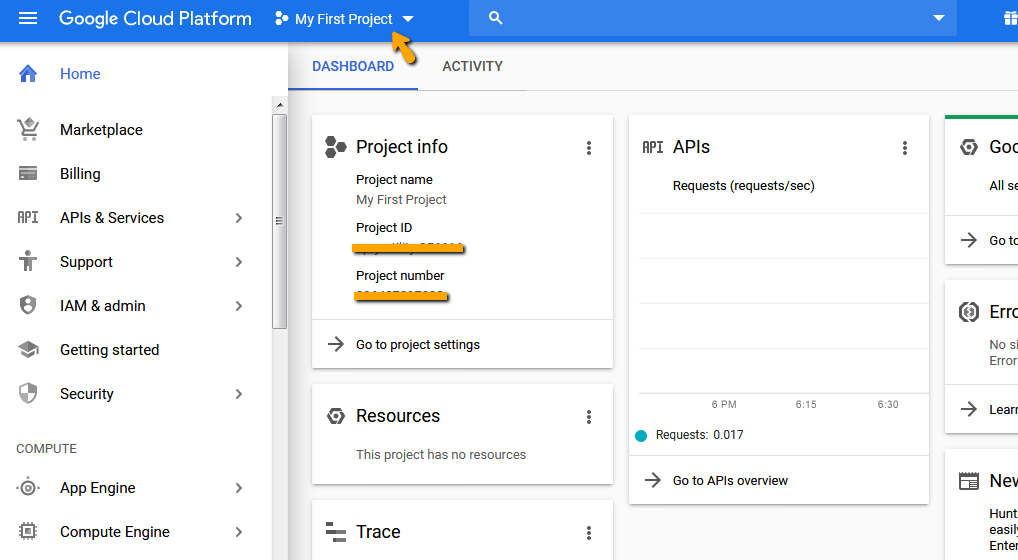The height and width of the screenshot is (560, 1018).
Task: Click the gift icon in header
Action: [x=1011, y=18]
